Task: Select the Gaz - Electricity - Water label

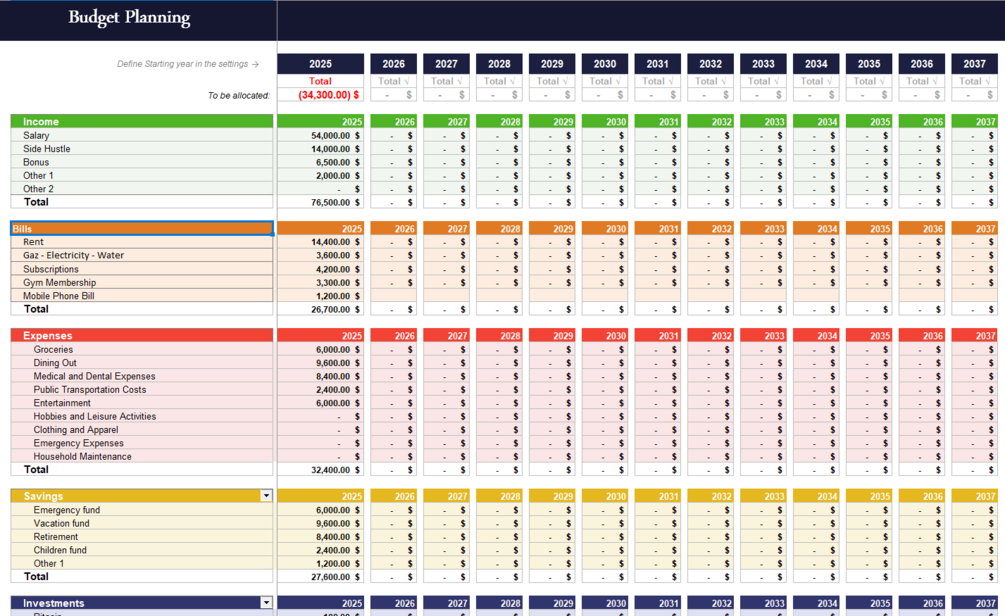Action: tap(74, 255)
